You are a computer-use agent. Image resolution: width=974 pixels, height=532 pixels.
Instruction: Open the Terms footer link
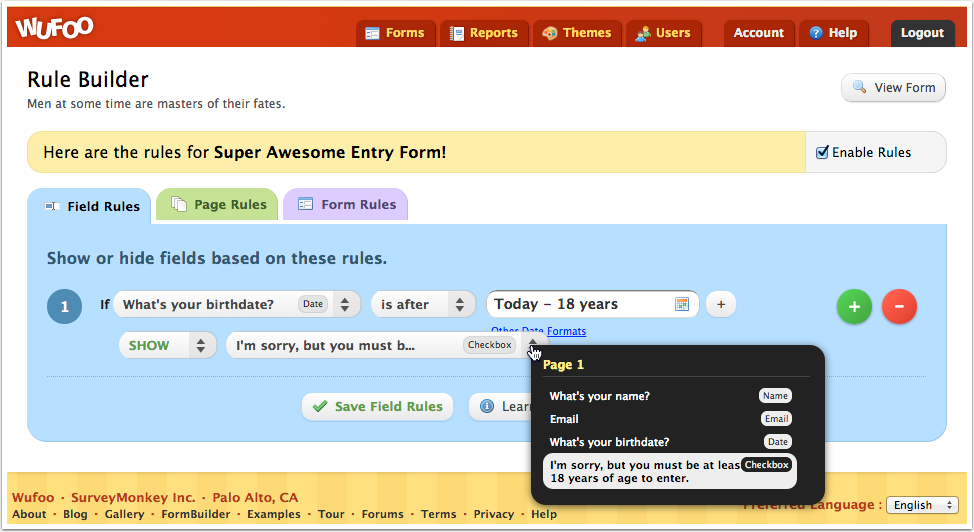[439, 514]
